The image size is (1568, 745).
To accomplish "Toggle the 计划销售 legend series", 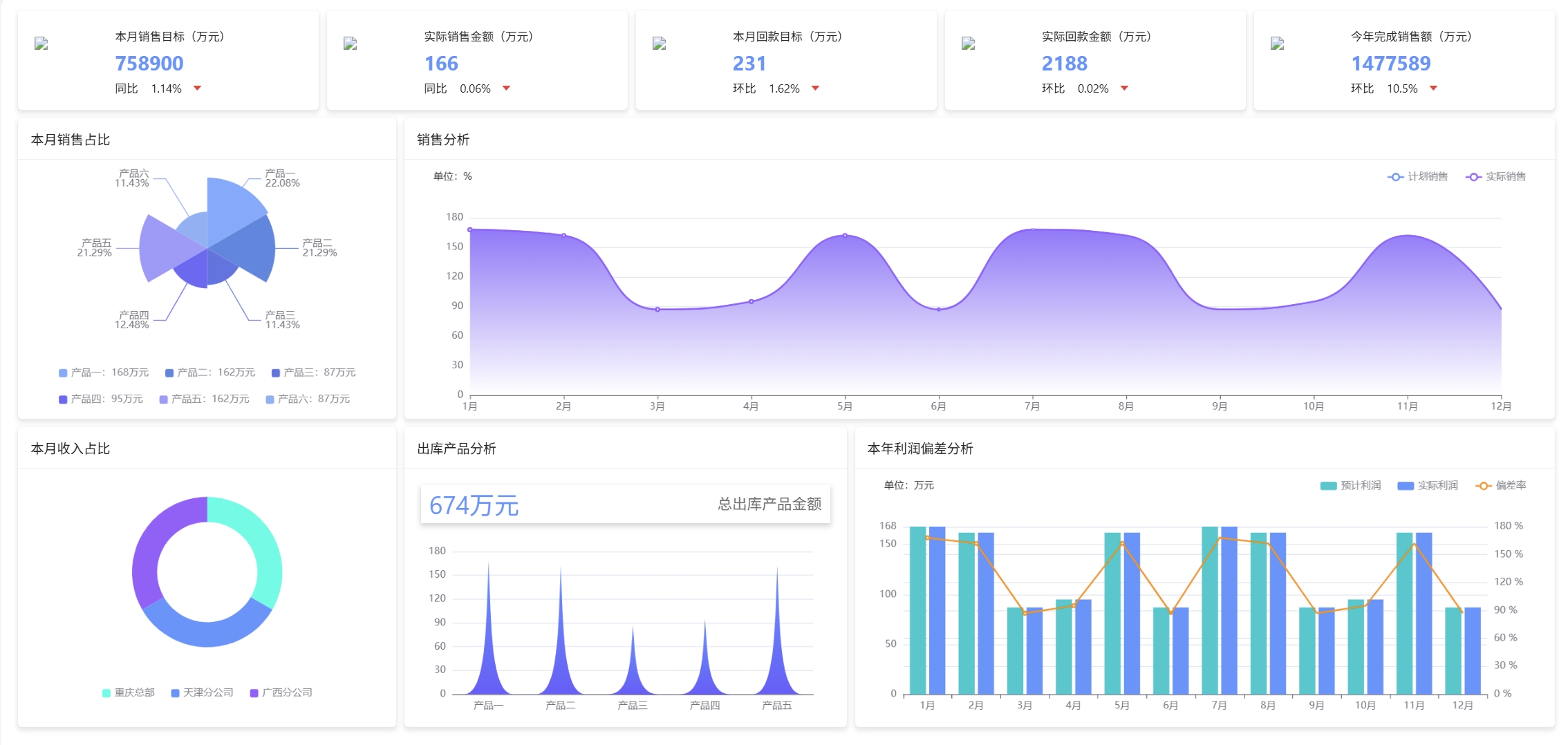I will (x=1418, y=177).
